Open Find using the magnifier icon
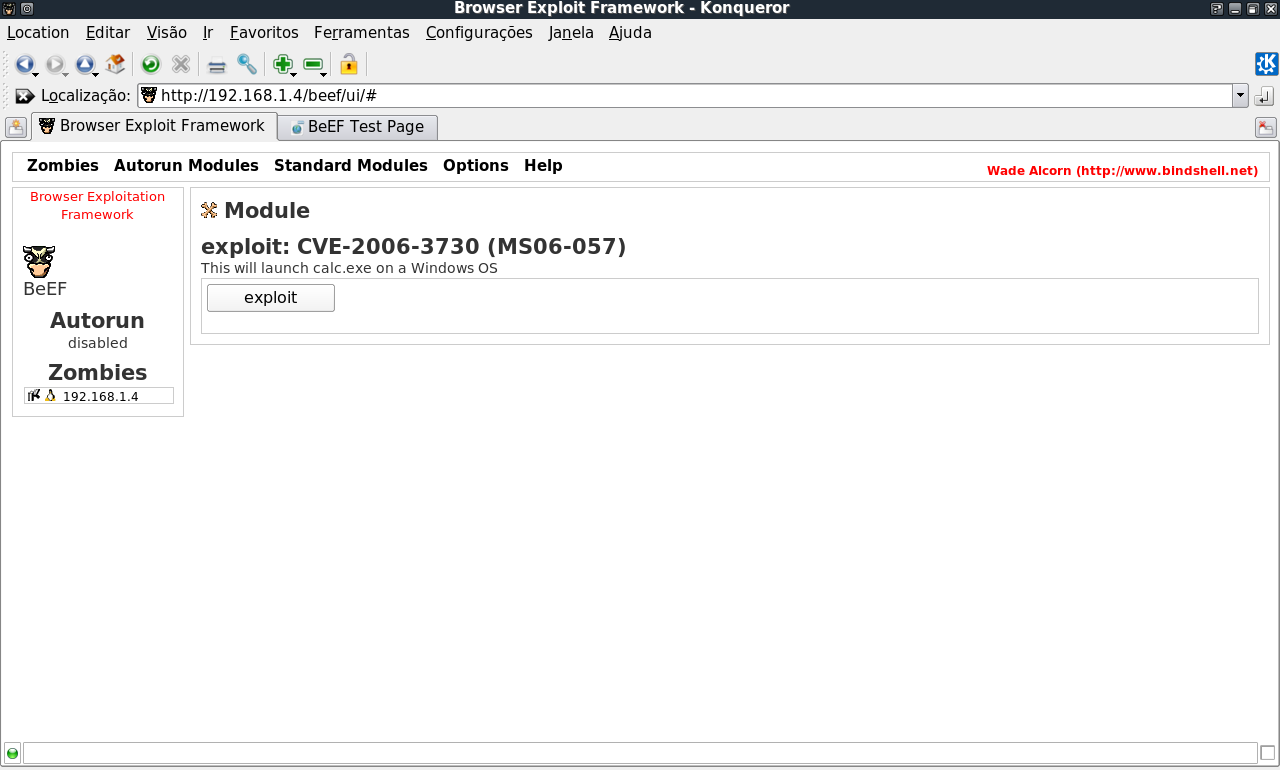This screenshot has width=1280, height=770. 247,65
